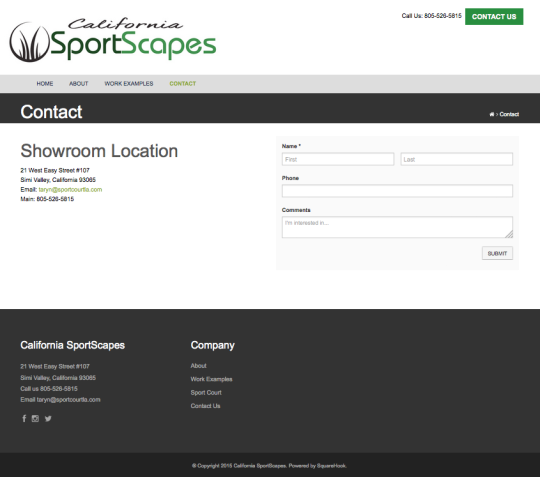
Task: Follow the SquareHook link in copyright
Action: tap(331, 466)
